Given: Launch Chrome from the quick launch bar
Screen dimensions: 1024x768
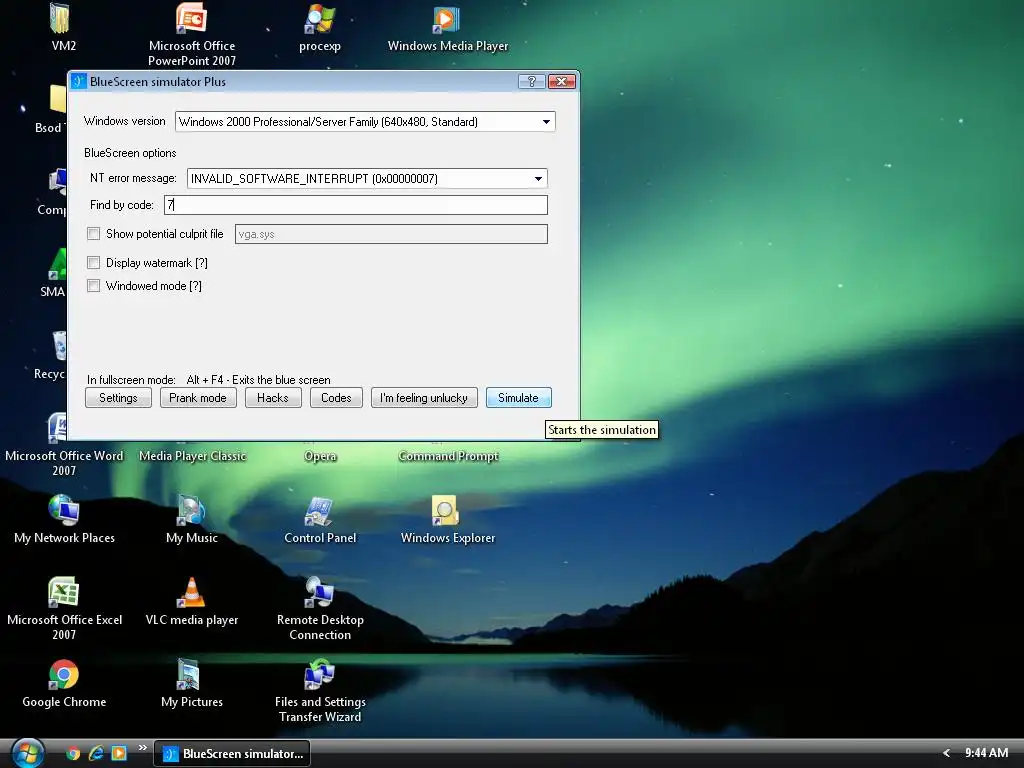Looking at the screenshot, I should (x=73, y=754).
